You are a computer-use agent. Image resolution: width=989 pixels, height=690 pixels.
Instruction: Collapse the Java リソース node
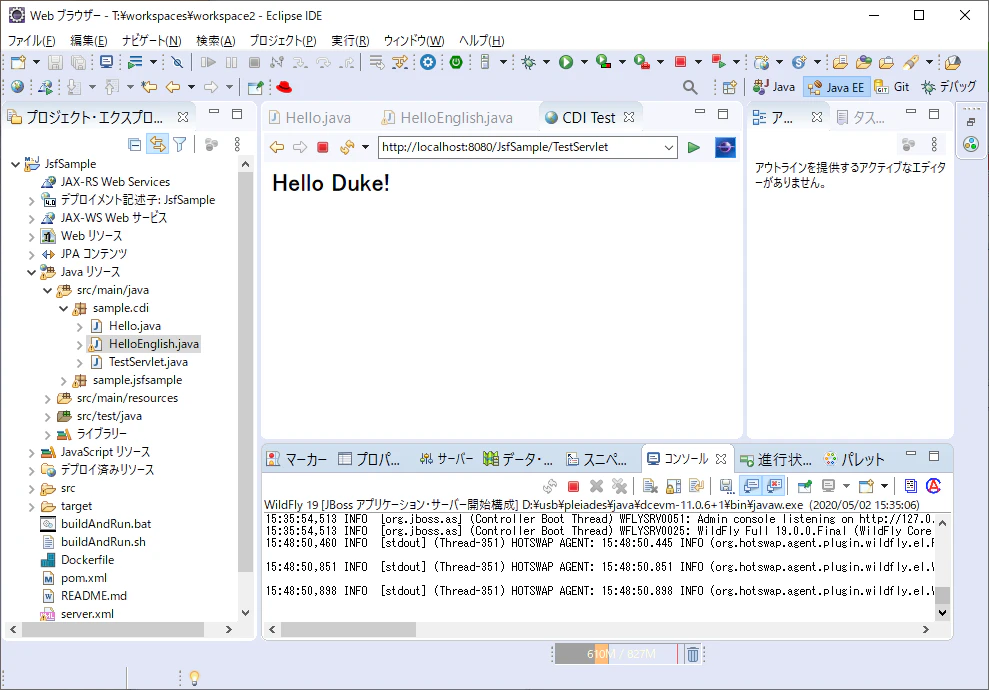click(x=31, y=272)
